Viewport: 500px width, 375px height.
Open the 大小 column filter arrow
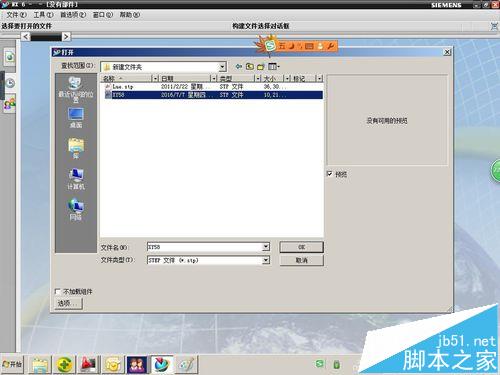(x=287, y=78)
